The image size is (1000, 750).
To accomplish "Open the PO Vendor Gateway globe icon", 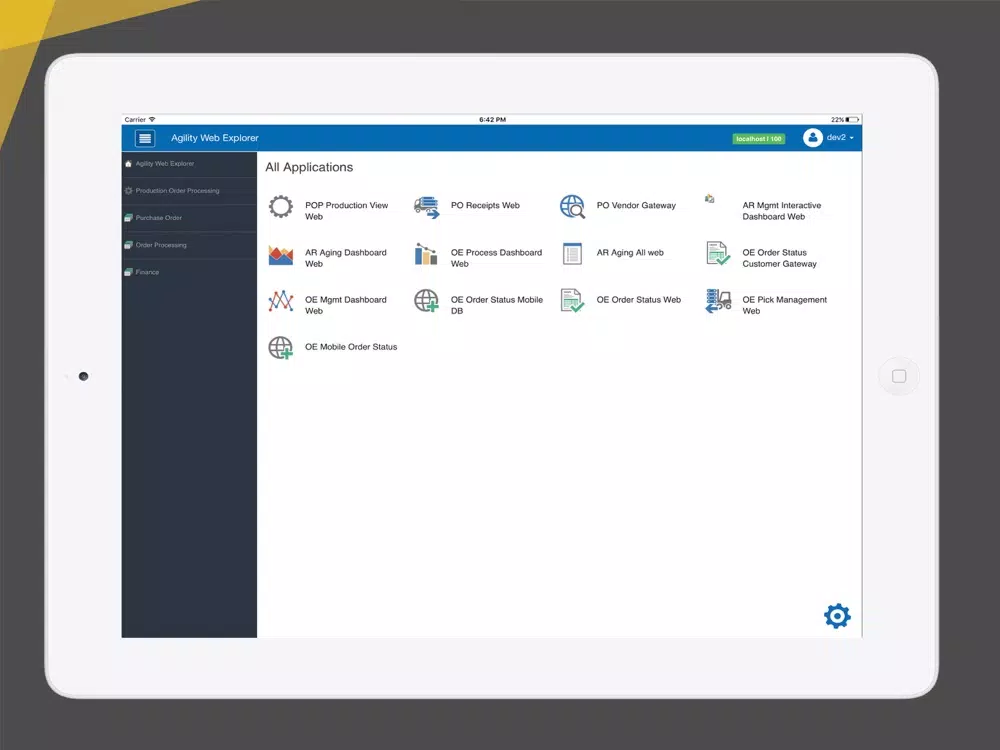I will pyautogui.click(x=572, y=207).
